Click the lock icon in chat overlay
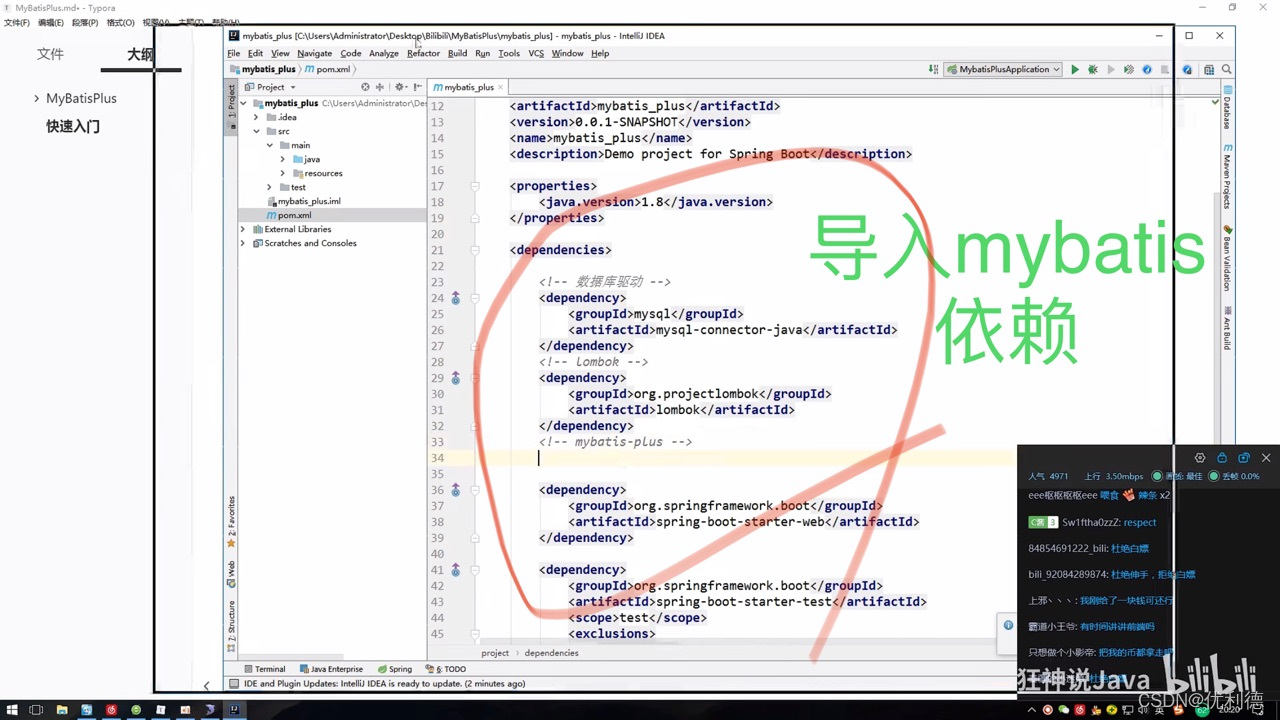This screenshot has width=1280, height=720. (1222, 458)
